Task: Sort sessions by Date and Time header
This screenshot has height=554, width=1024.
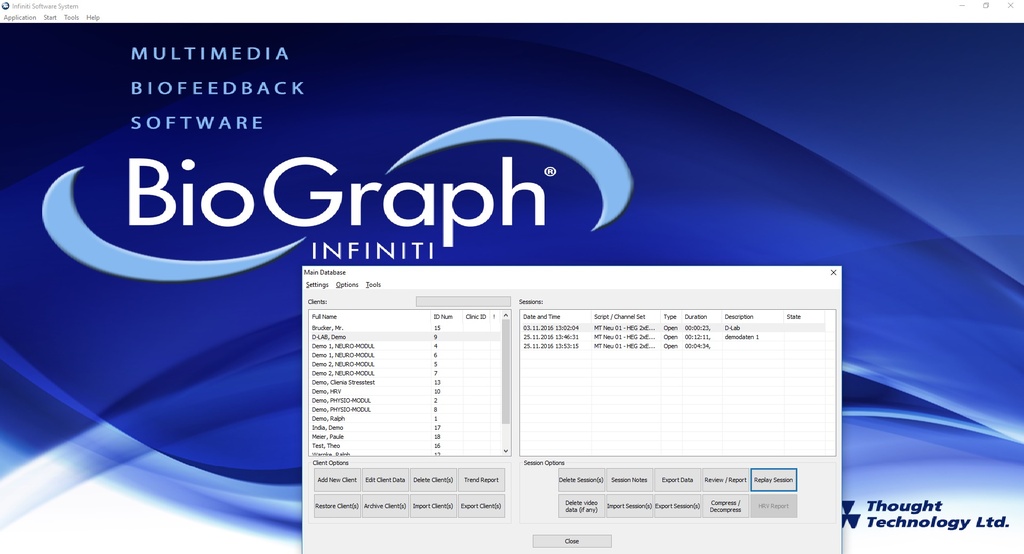Action: (556, 317)
